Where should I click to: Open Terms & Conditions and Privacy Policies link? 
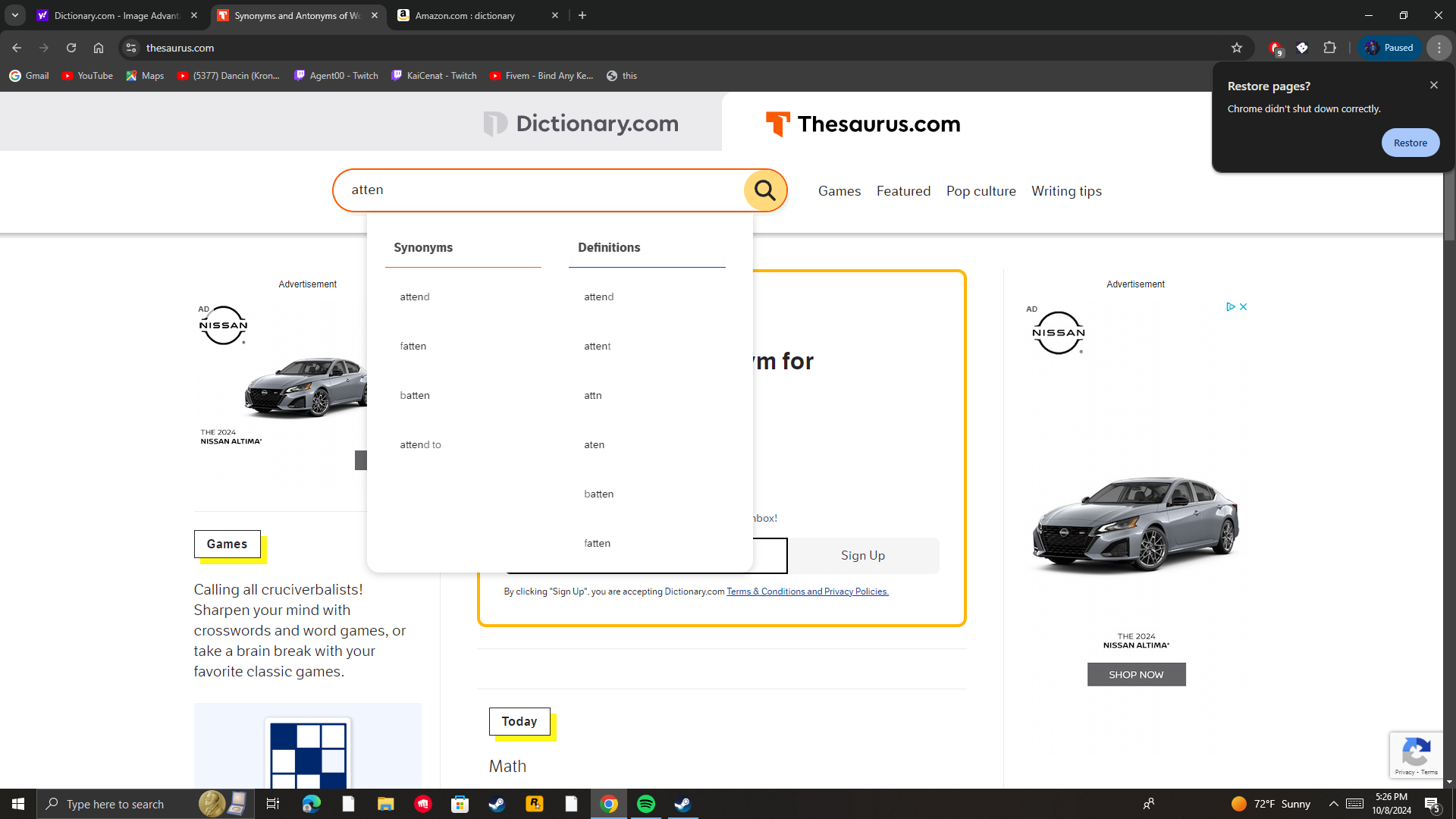[807, 591]
